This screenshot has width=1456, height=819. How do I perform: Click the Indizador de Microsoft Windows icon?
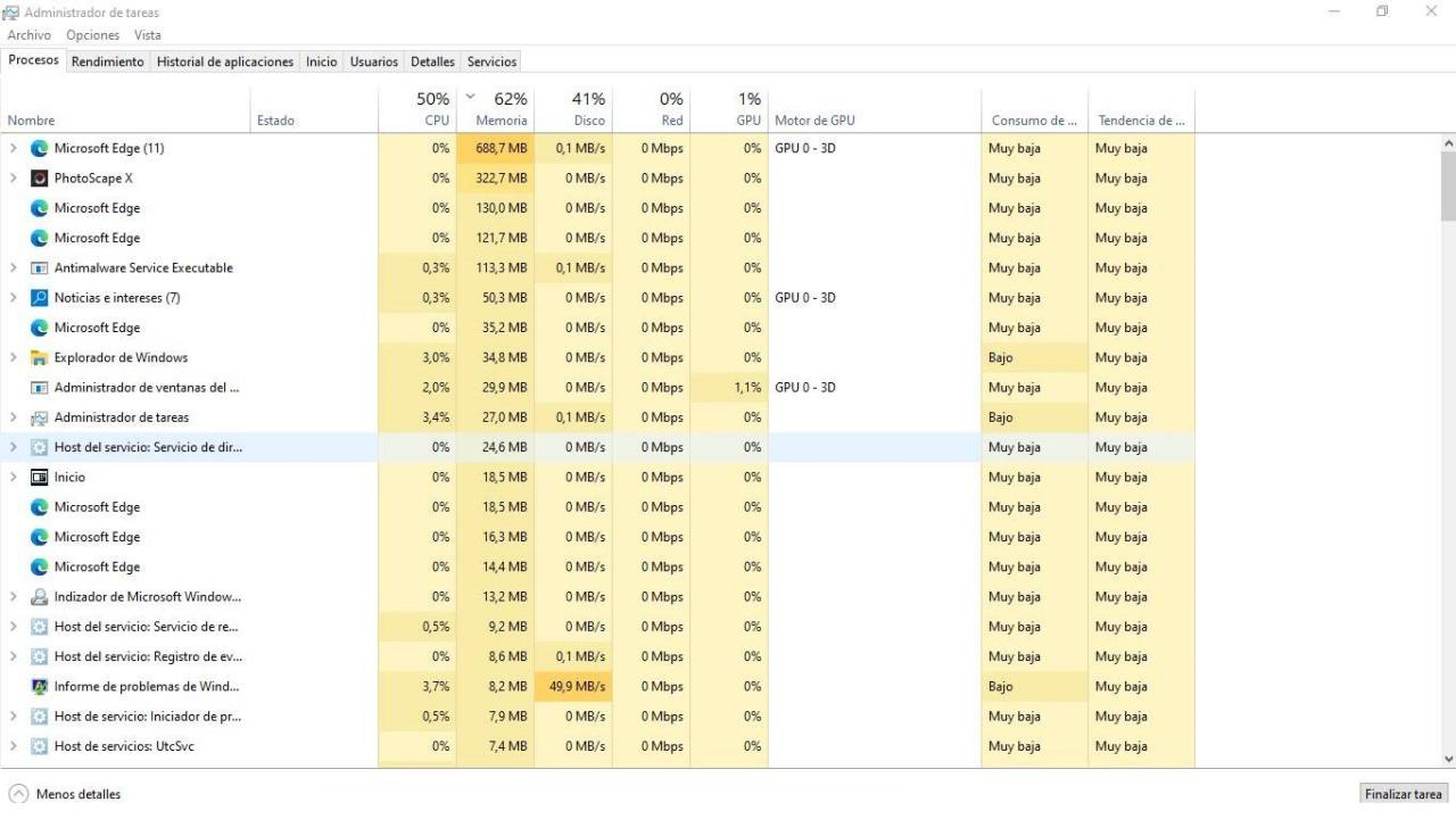pos(39,597)
